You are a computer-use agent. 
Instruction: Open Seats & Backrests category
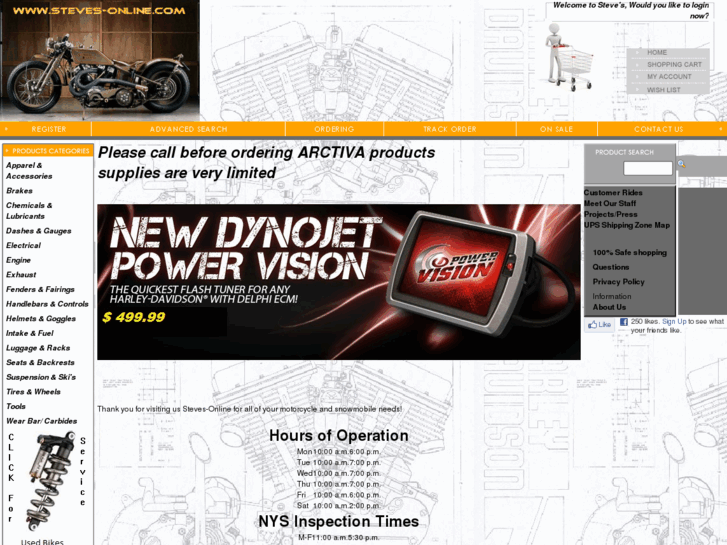pos(40,362)
